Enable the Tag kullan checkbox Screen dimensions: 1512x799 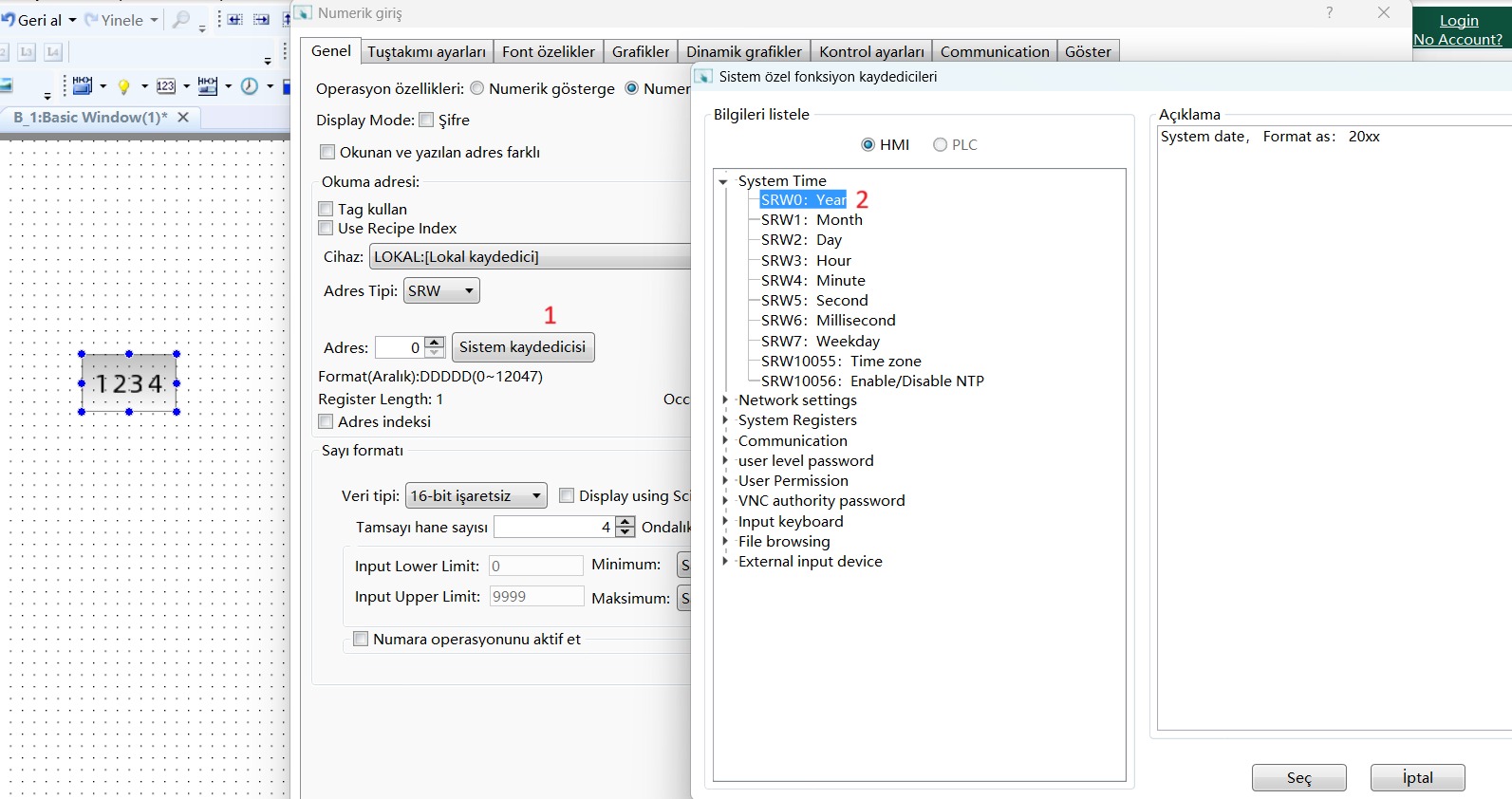(327, 209)
